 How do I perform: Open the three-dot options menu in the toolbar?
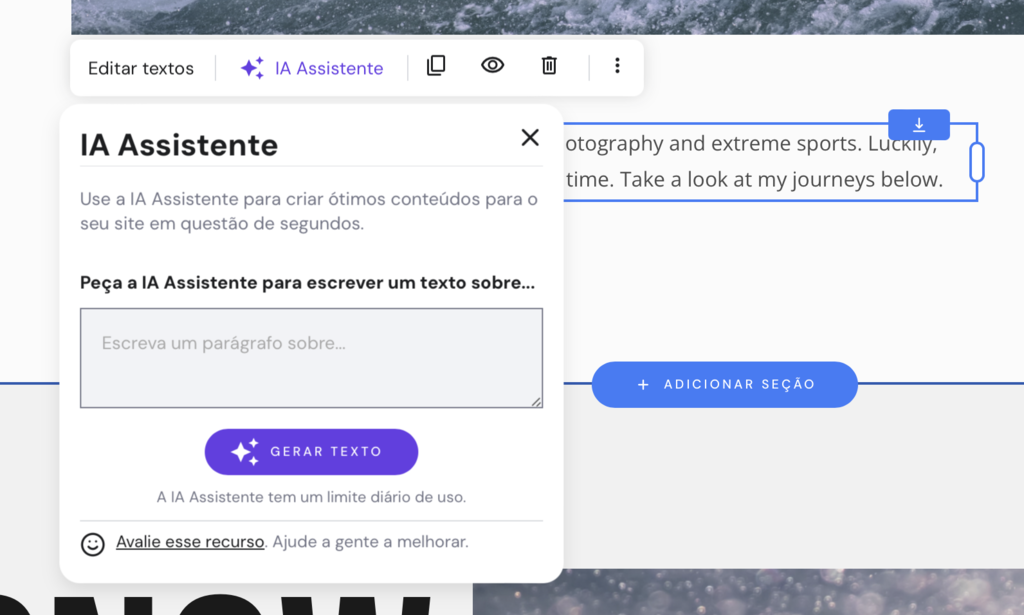[x=617, y=65]
